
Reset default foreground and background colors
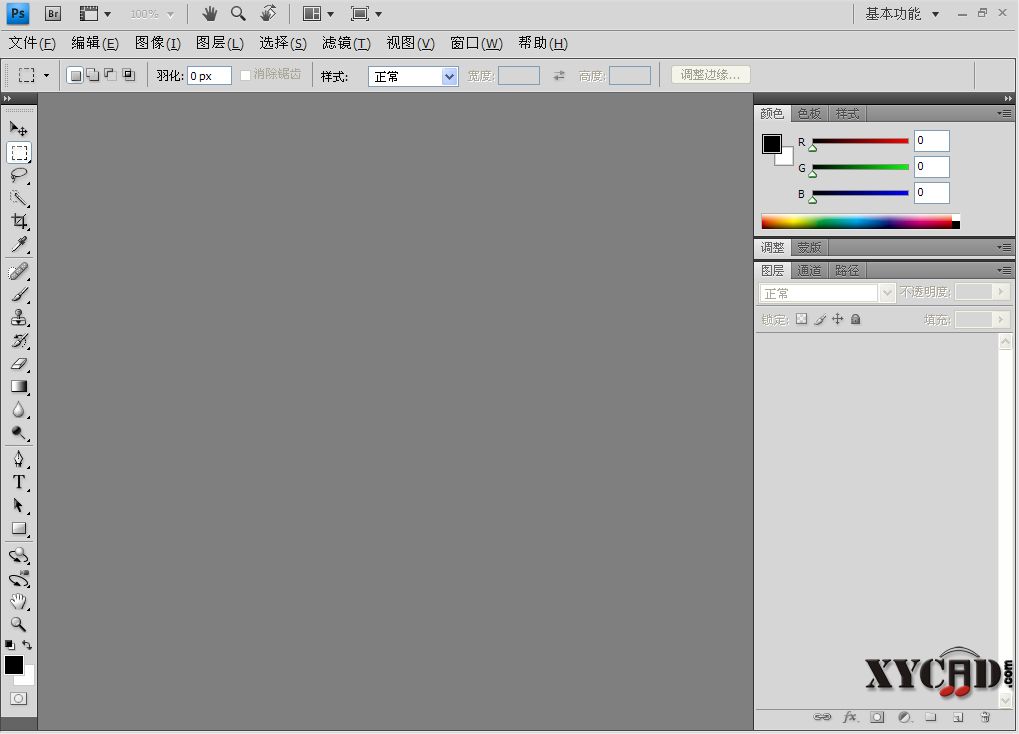tap(10, 645)
